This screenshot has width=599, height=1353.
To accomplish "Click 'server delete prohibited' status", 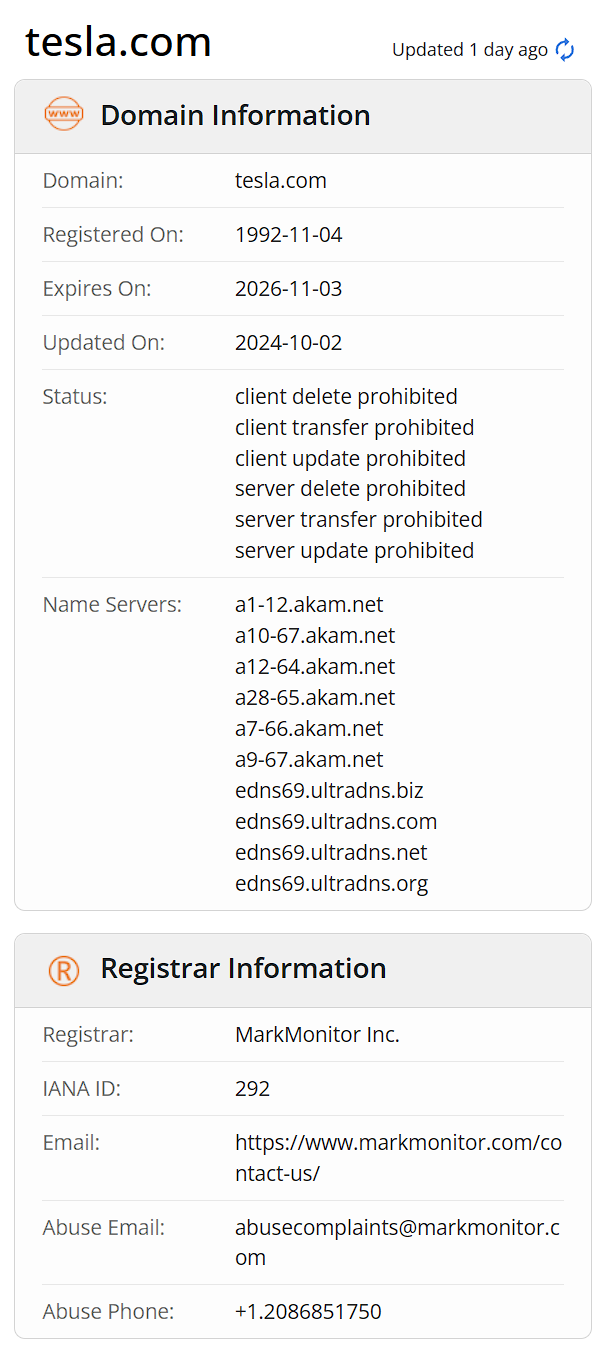I will (350, 488).
